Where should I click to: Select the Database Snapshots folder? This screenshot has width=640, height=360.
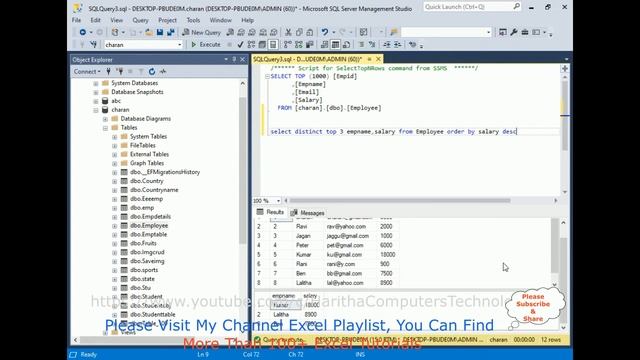(137, 92)
